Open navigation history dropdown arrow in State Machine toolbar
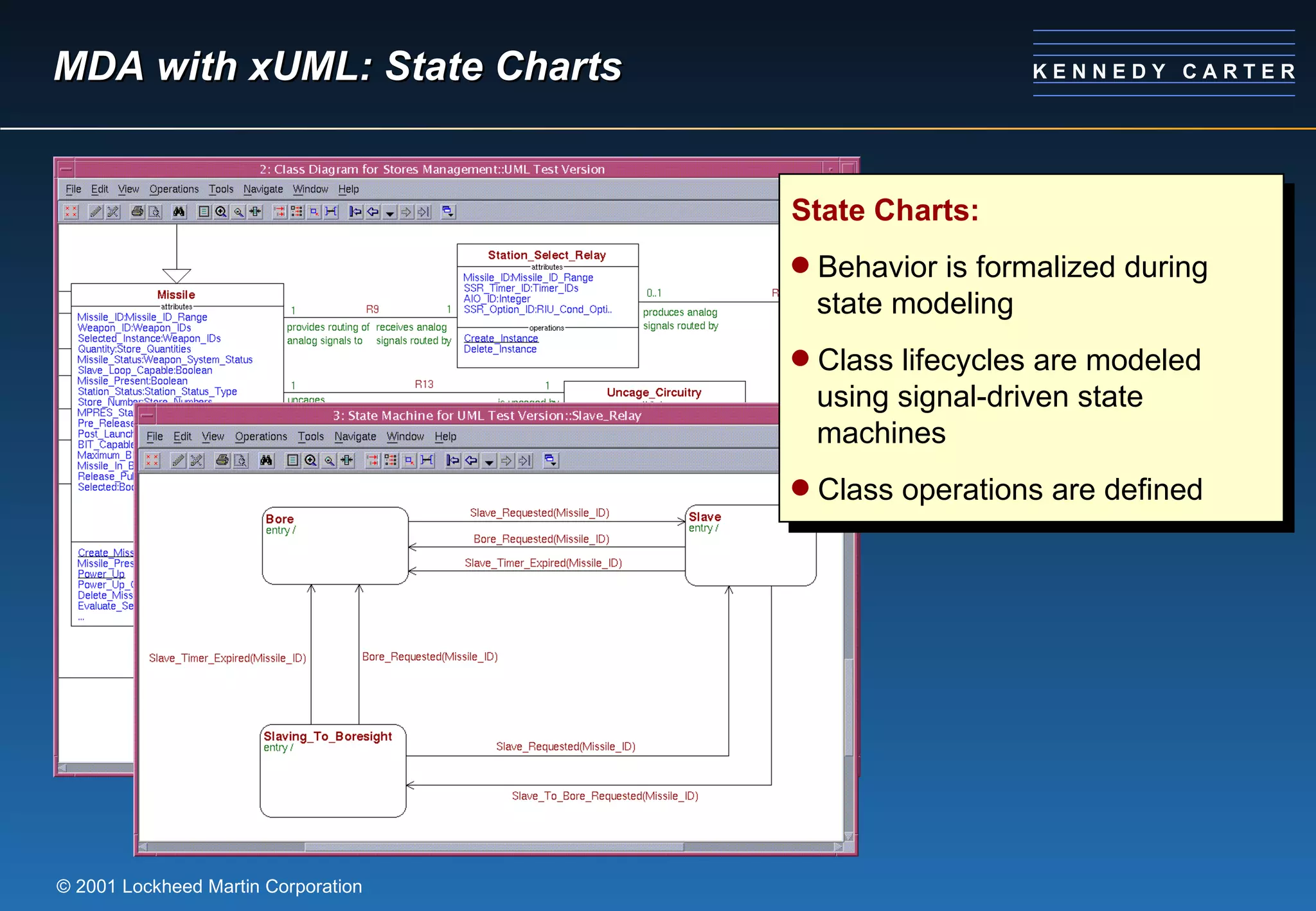The height and width of the screenshot is (911, 1316). [x=489, y=462]
